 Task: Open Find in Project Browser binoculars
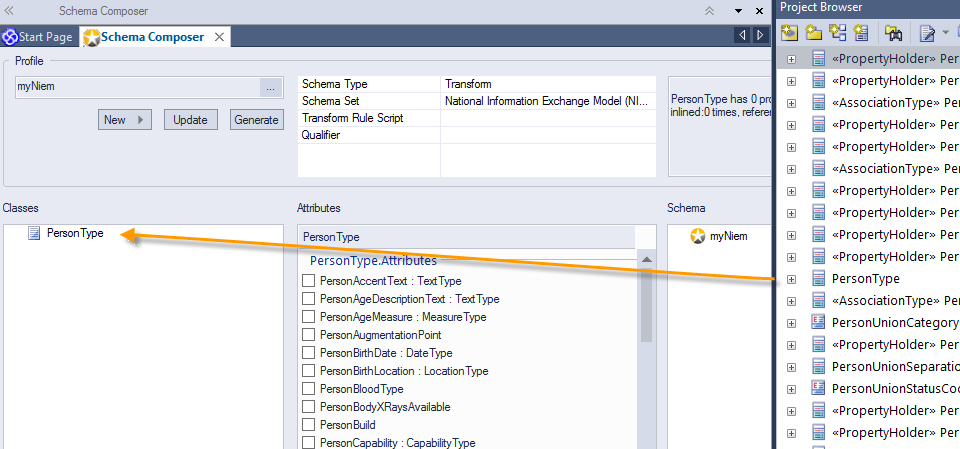[893, 32]
